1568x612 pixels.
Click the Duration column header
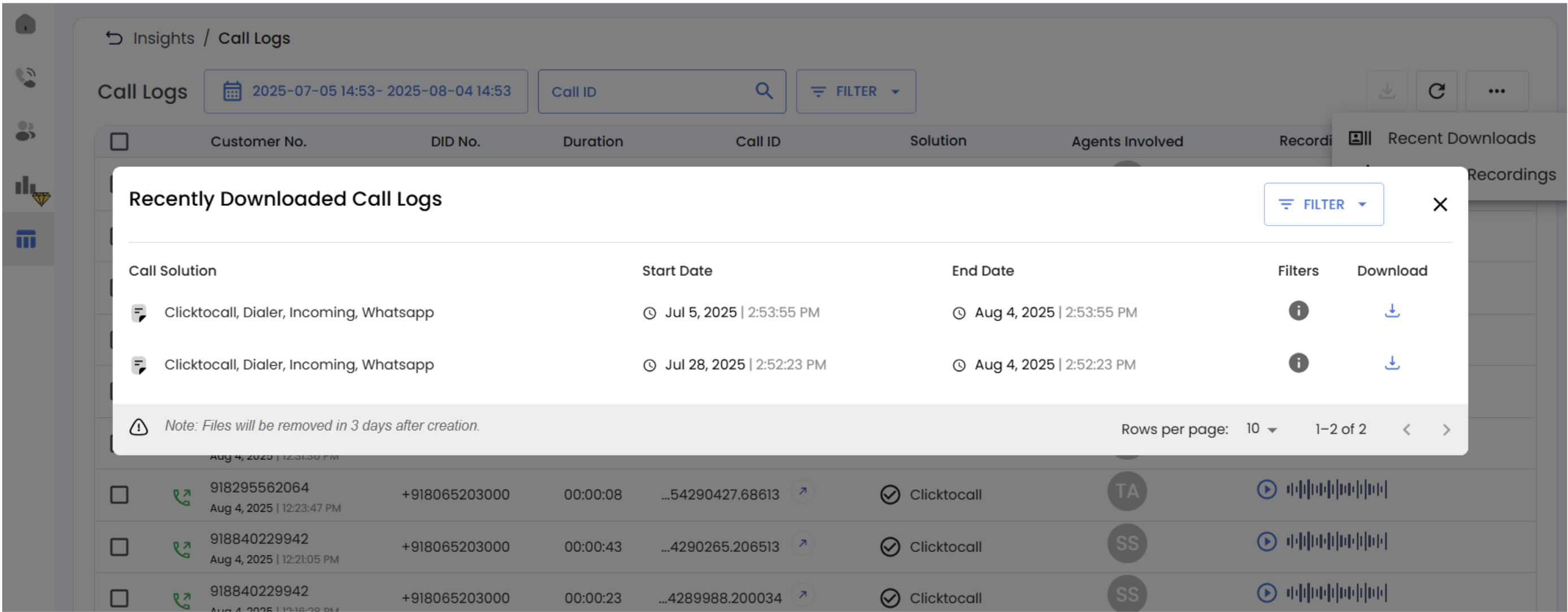(x=592, y=142)
